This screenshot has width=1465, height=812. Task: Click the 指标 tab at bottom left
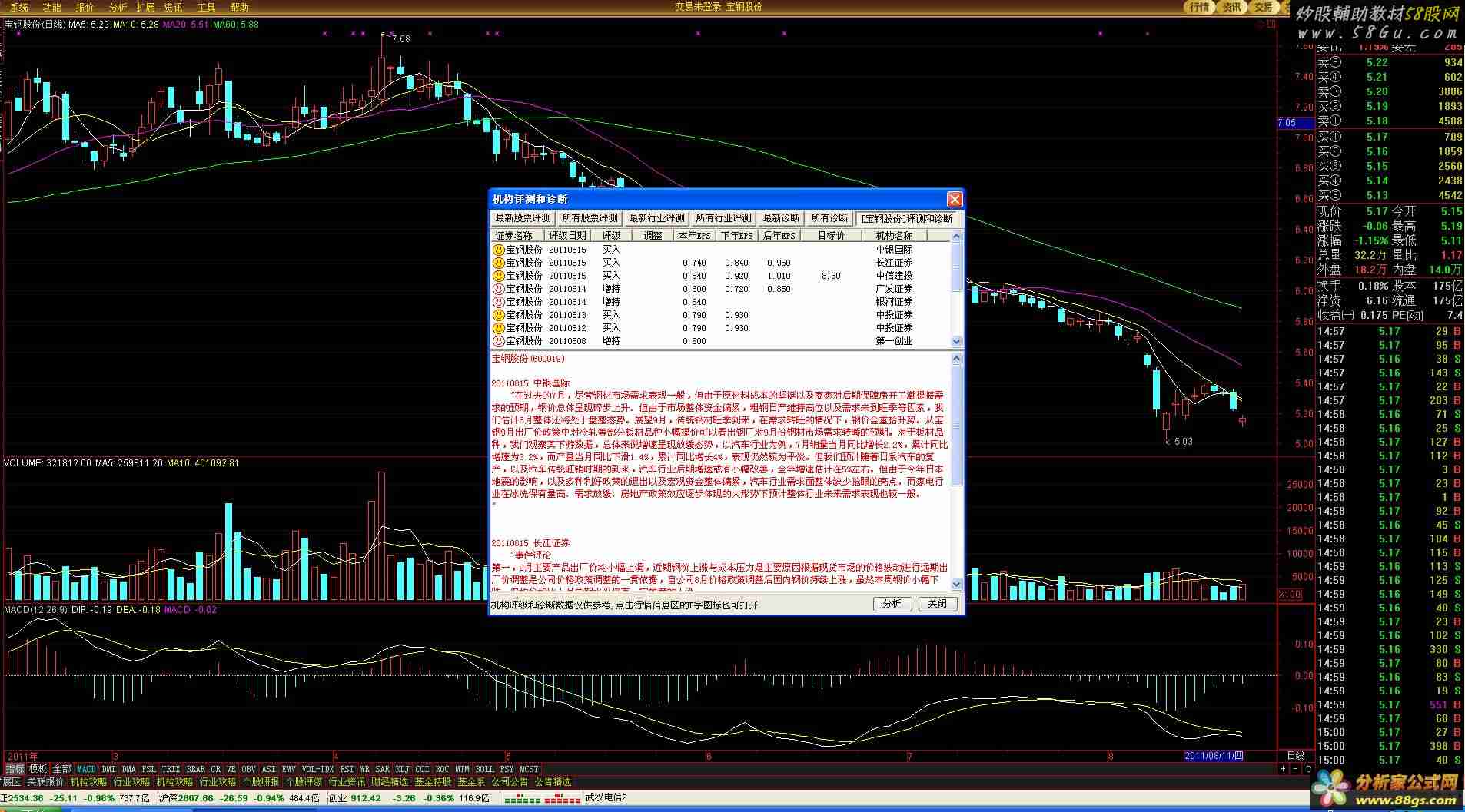[15, 769]
